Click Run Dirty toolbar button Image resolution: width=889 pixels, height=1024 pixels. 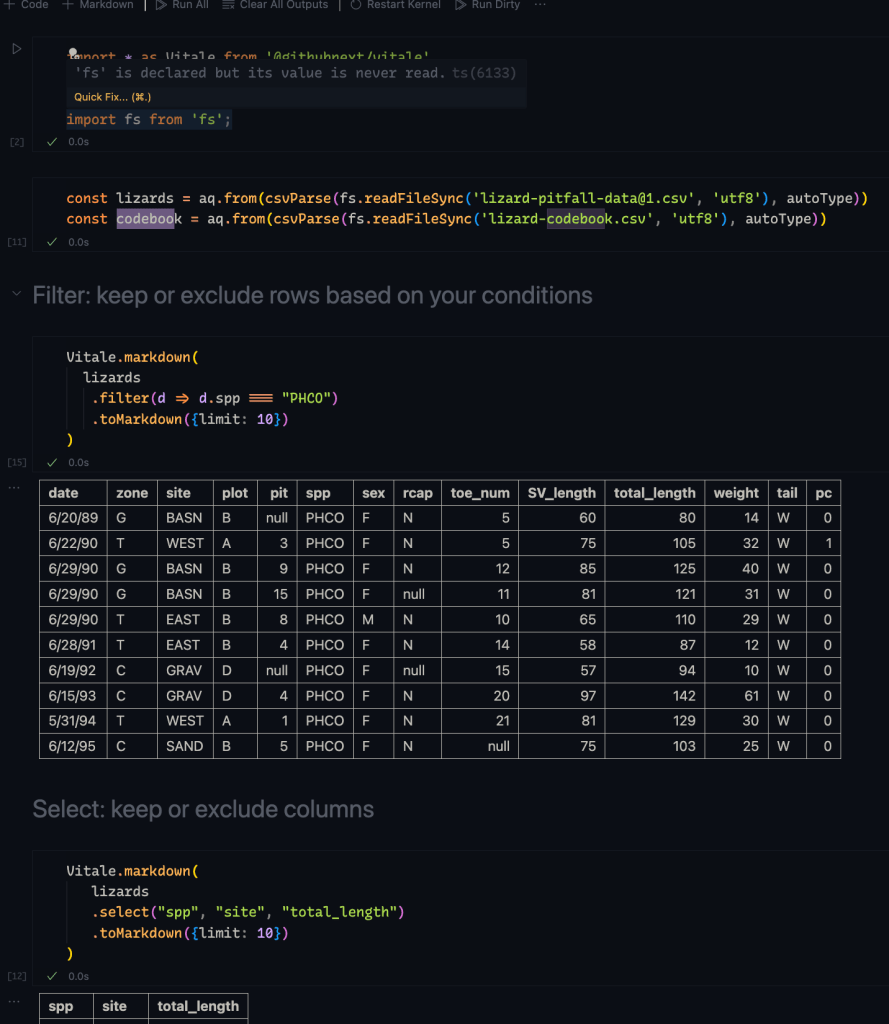pos(488,5)
